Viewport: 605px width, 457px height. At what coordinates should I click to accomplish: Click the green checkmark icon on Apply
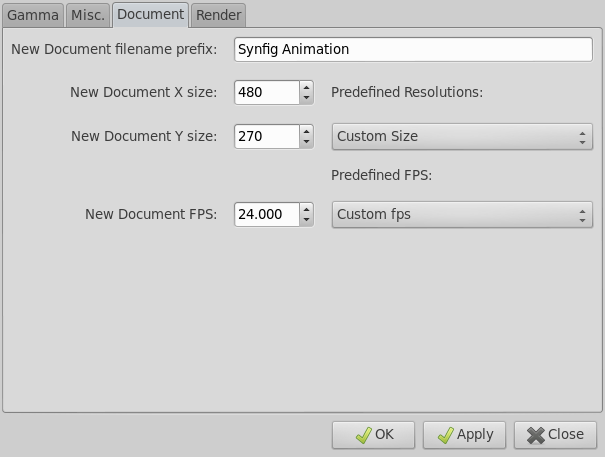446,435
